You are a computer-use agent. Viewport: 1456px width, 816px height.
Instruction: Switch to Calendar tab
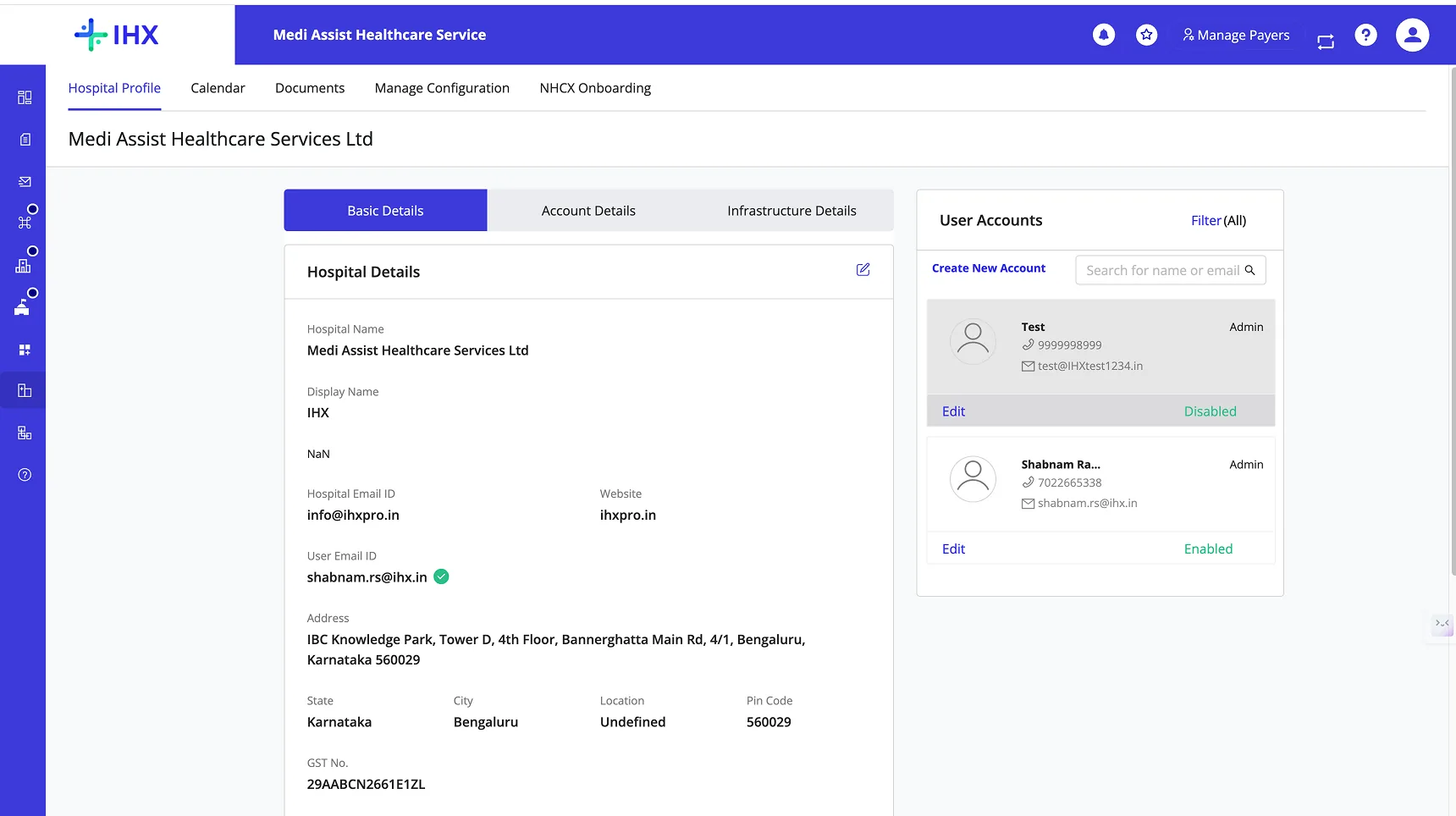[x=218, y=88]
